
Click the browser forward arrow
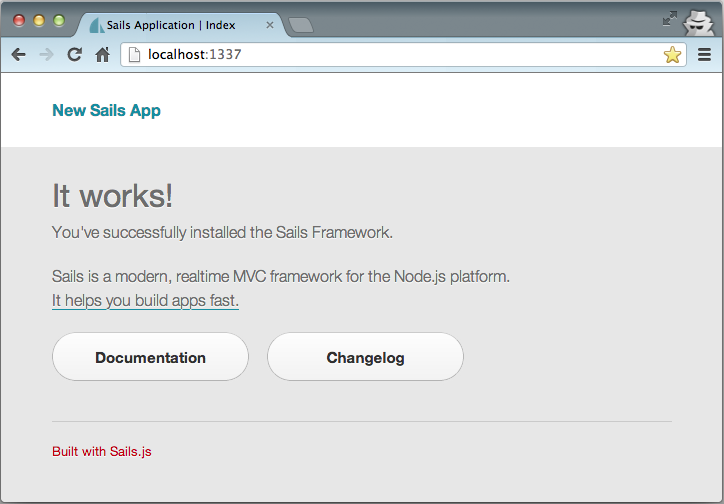coord(46,54)
